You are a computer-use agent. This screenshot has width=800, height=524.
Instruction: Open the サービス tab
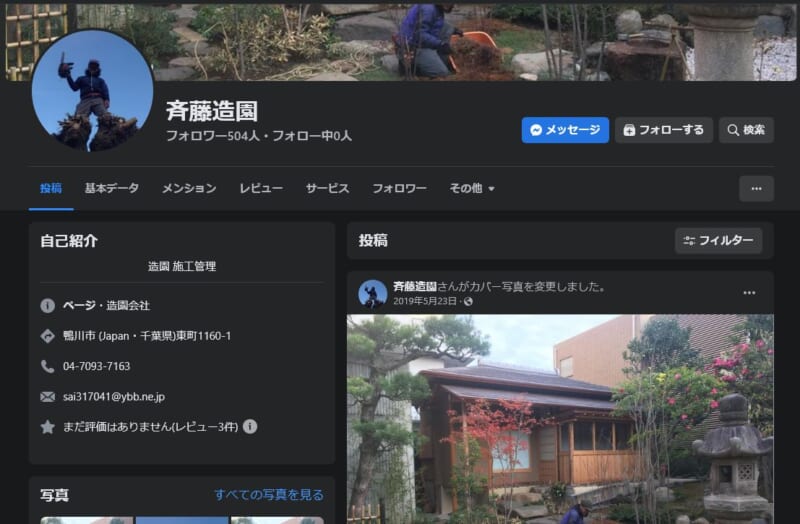(x=328, y=188)
